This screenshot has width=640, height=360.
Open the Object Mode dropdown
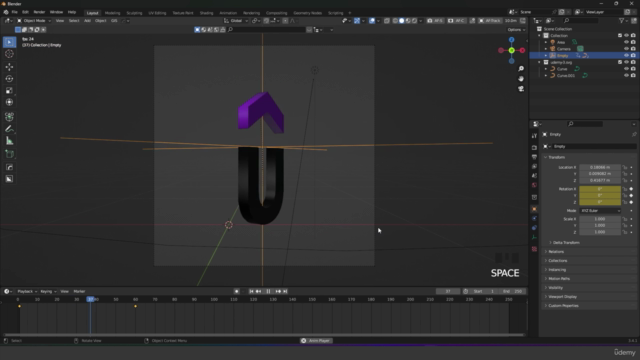(34, 21)
